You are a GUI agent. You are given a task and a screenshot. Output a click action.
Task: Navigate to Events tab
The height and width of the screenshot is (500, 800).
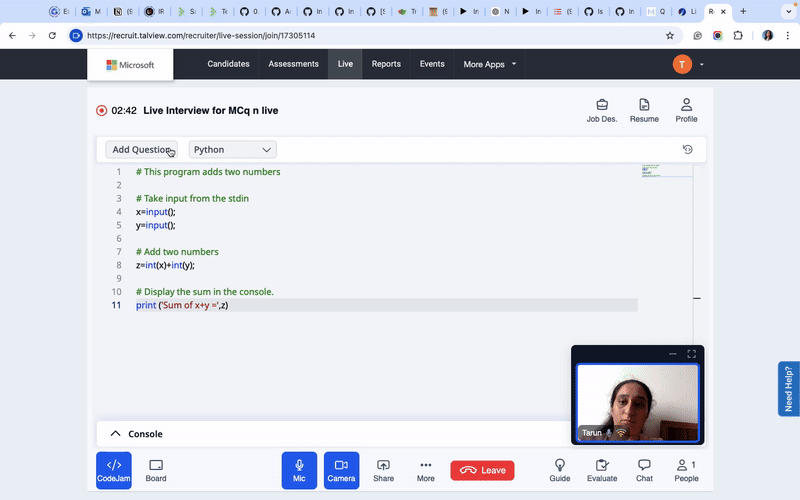(432, 64)
